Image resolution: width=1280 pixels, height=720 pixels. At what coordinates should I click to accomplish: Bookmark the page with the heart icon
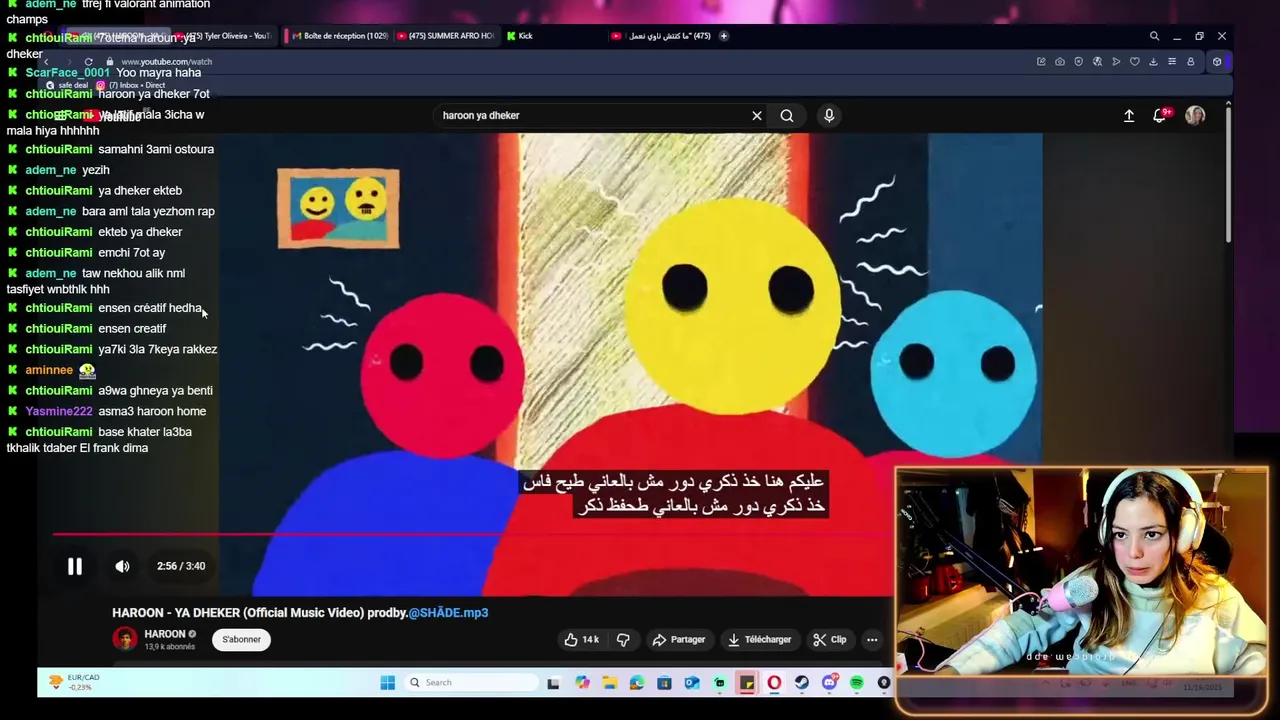pos(1134,62)
